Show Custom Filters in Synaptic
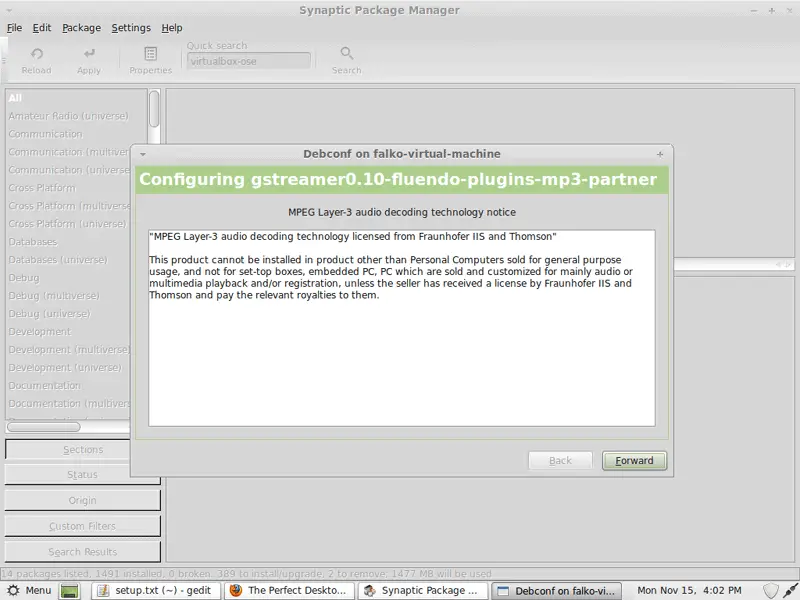The height and width of the screenshot is (600, 800). 83,526
